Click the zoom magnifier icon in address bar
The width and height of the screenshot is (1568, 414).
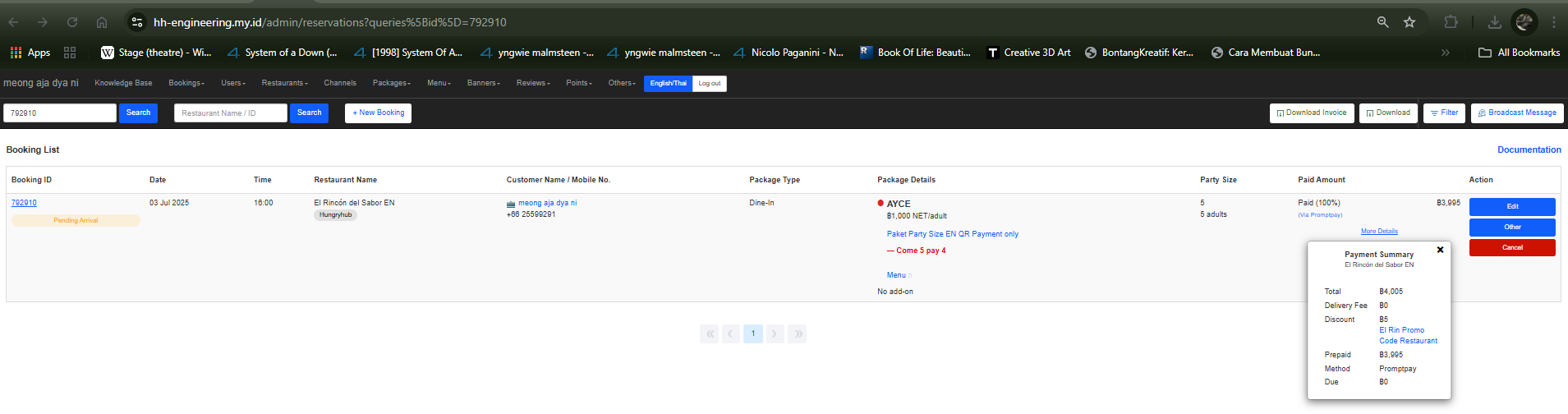1383,22
